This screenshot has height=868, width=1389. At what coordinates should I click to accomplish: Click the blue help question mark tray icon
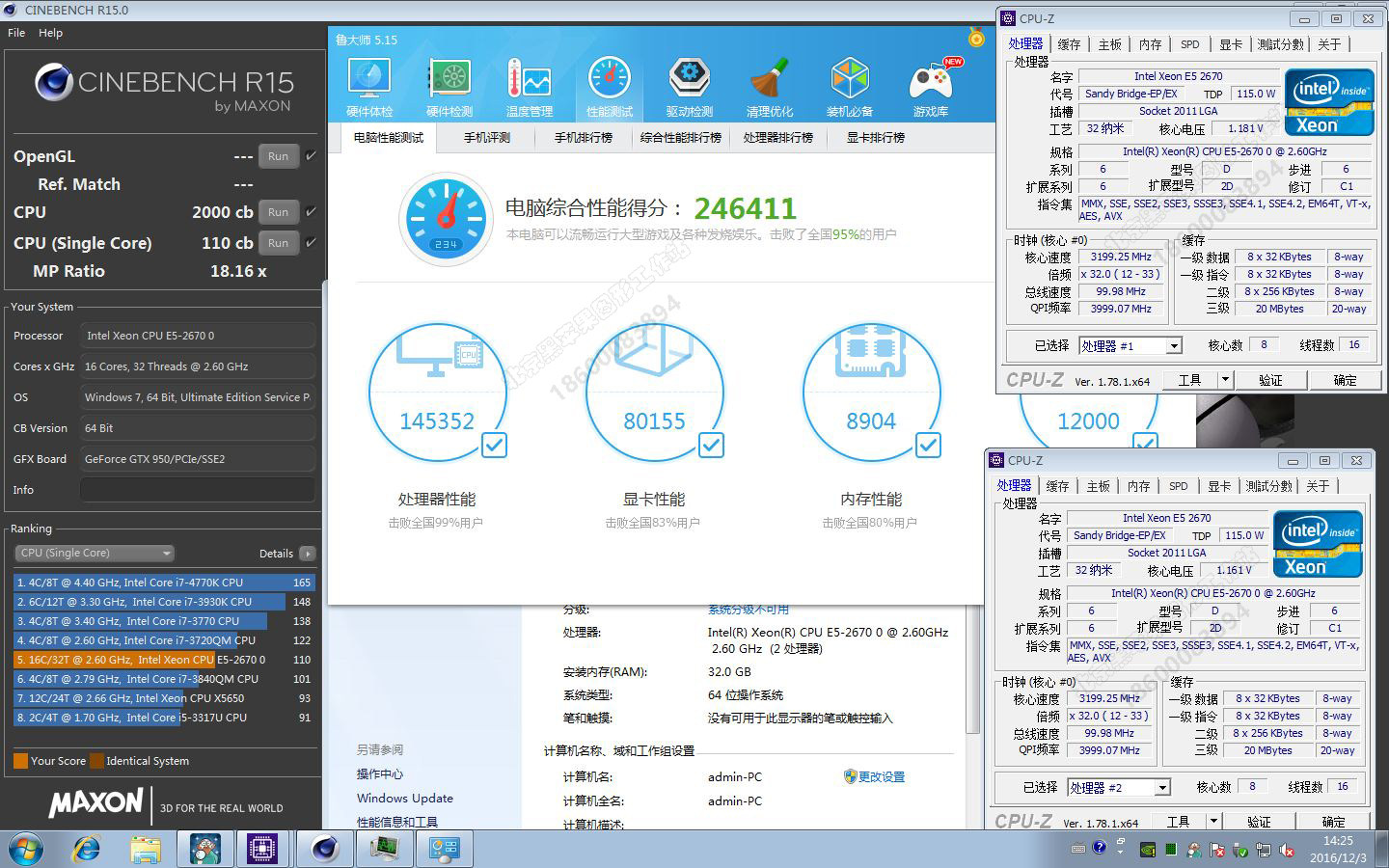tap(1099, 849)
